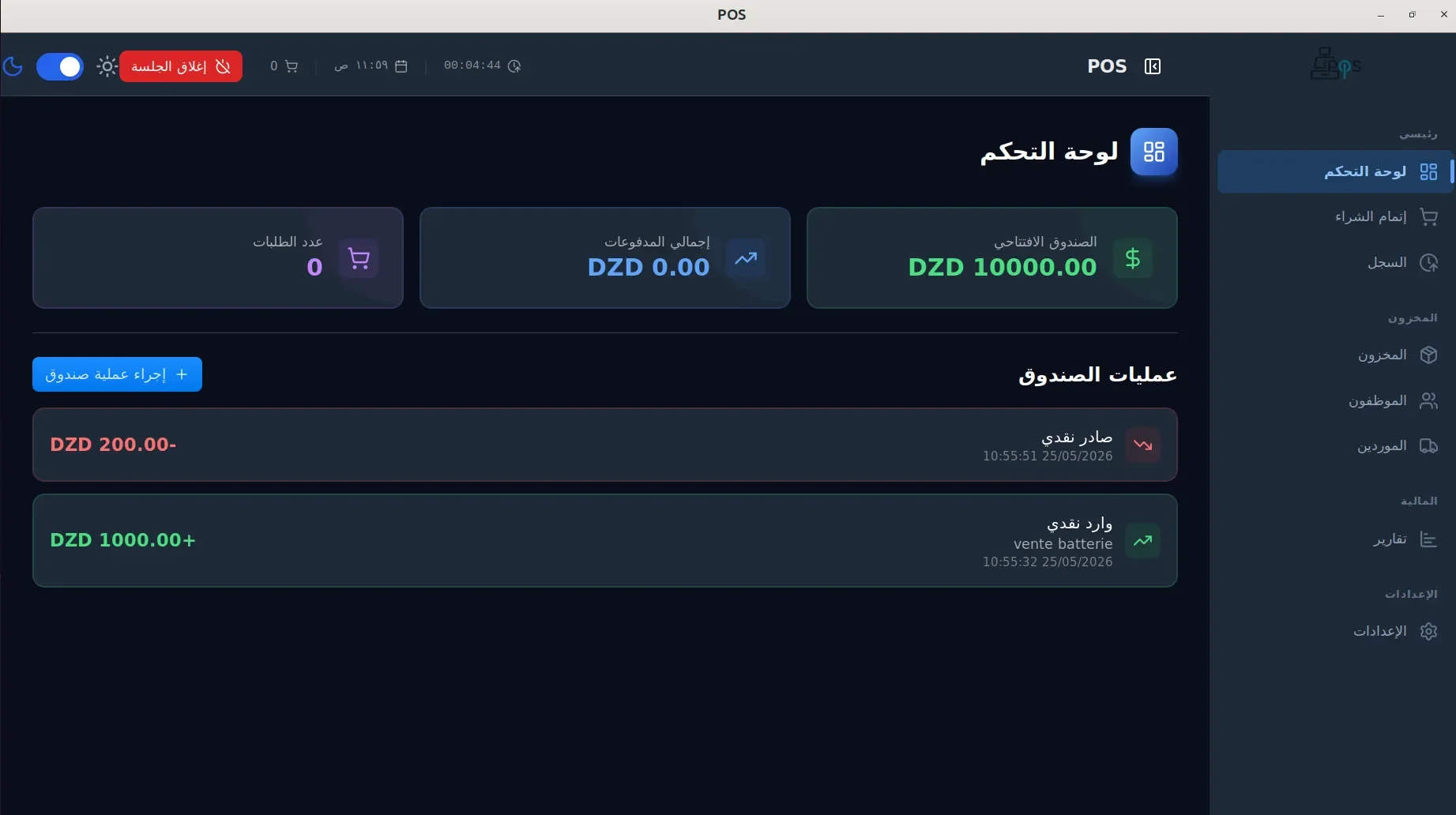Open إتمام الشراء in the sidebar

pyautogui.click(x=1335, y=216)
